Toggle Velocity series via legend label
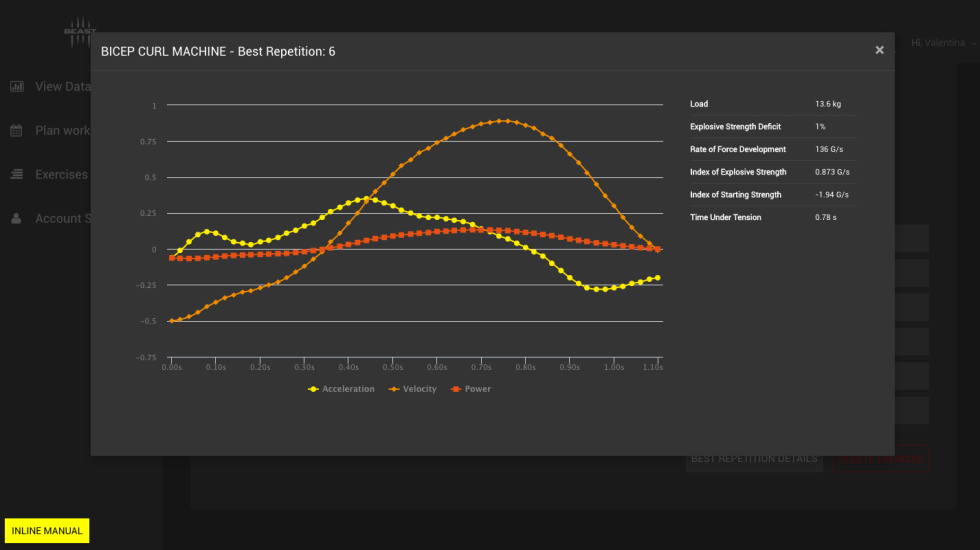The height and width of the screenshot is (550, 980). 420,389
